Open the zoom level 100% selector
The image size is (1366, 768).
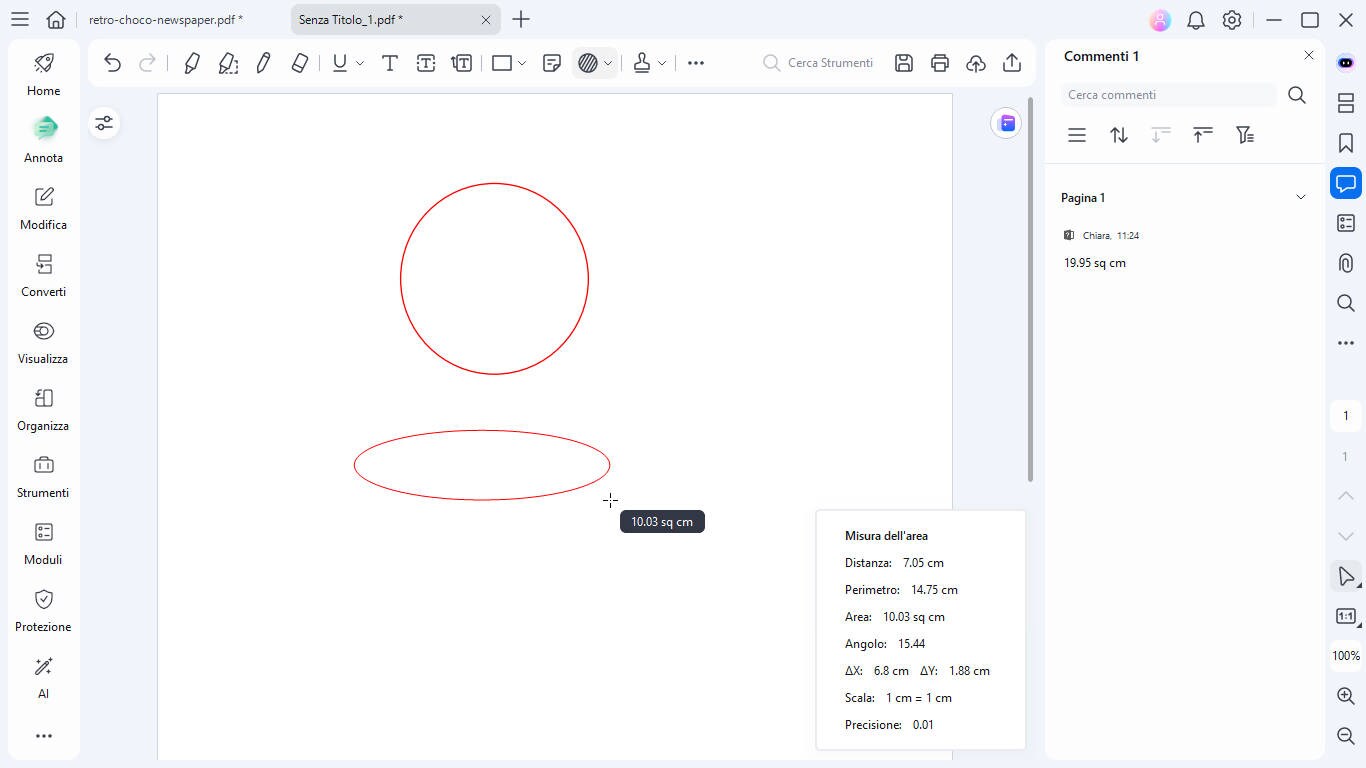tap(1346, 656)
